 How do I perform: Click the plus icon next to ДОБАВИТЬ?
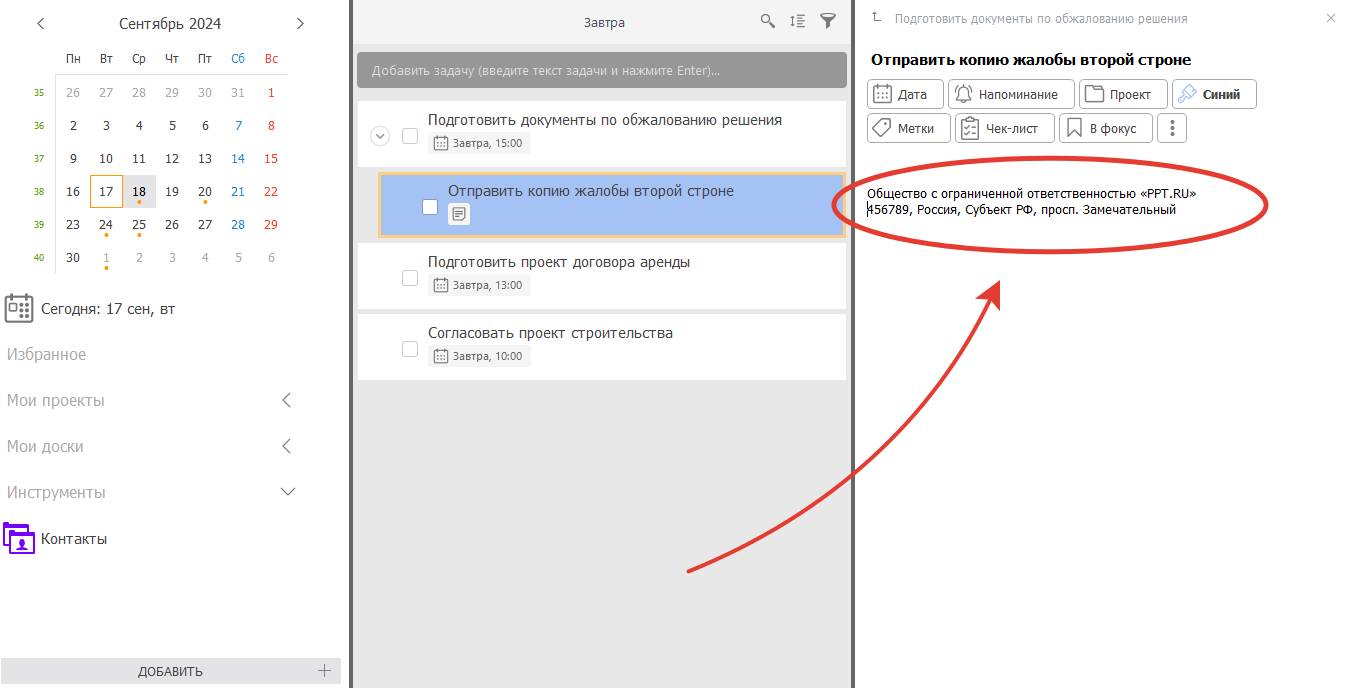[324, 671]
